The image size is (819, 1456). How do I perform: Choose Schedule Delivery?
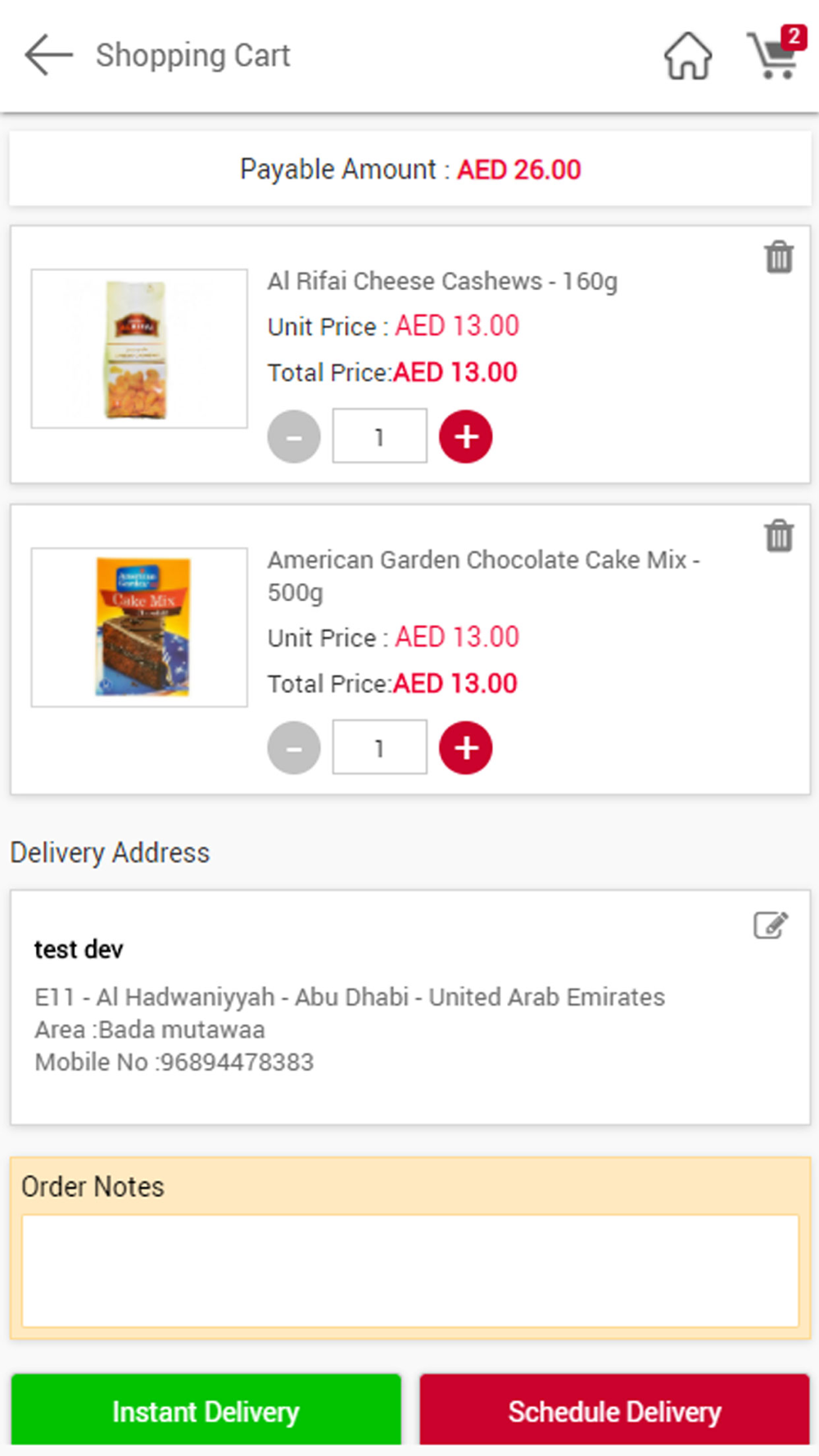pos(614,1411)
